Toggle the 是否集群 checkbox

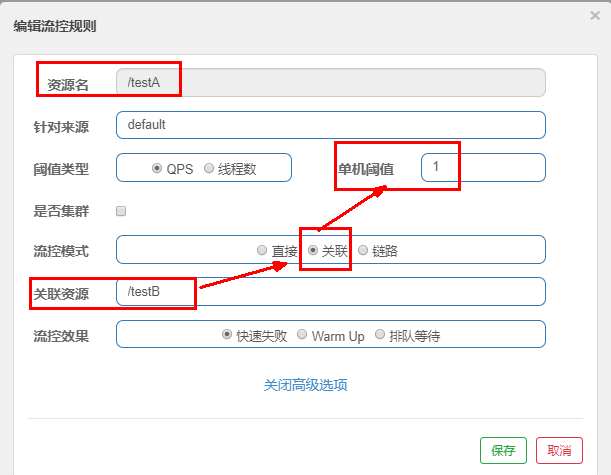121,211
